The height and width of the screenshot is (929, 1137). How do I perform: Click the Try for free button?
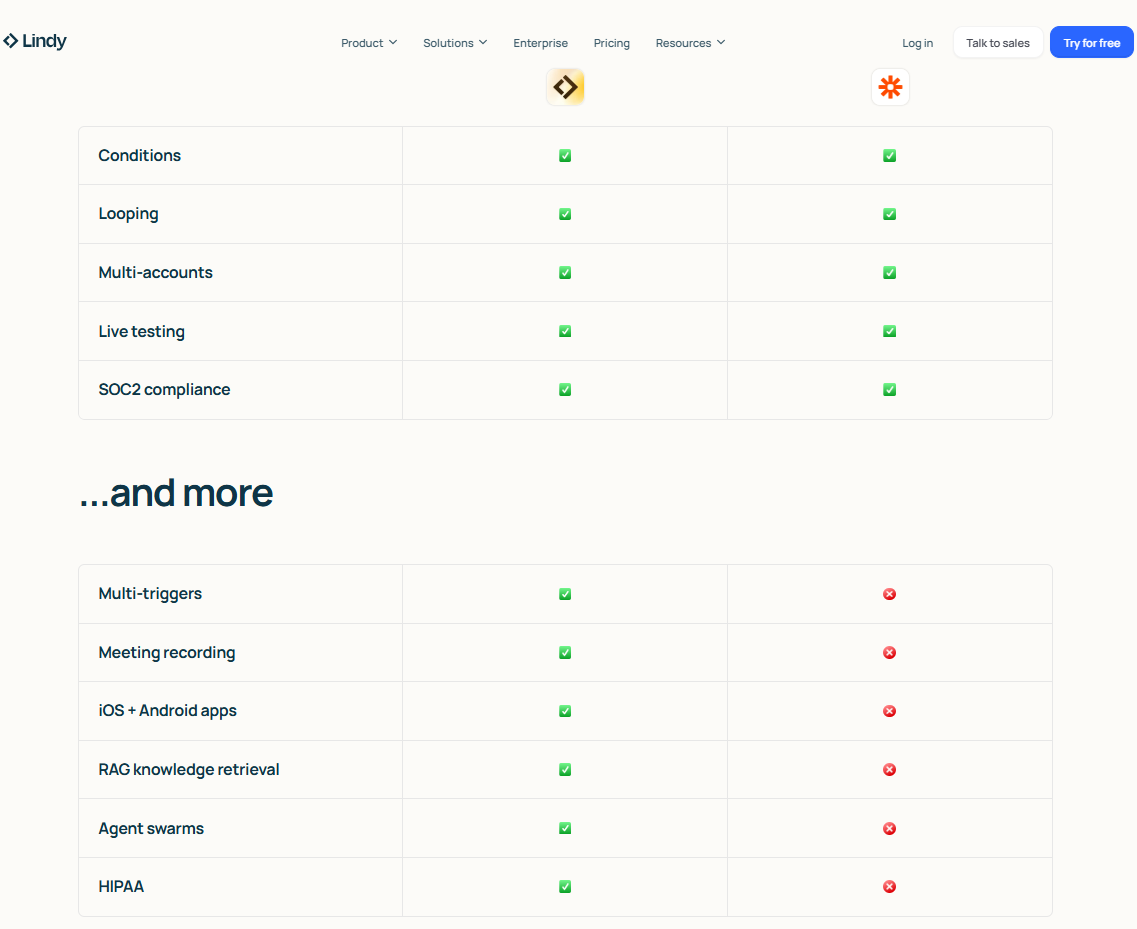tap(1091, 43)
